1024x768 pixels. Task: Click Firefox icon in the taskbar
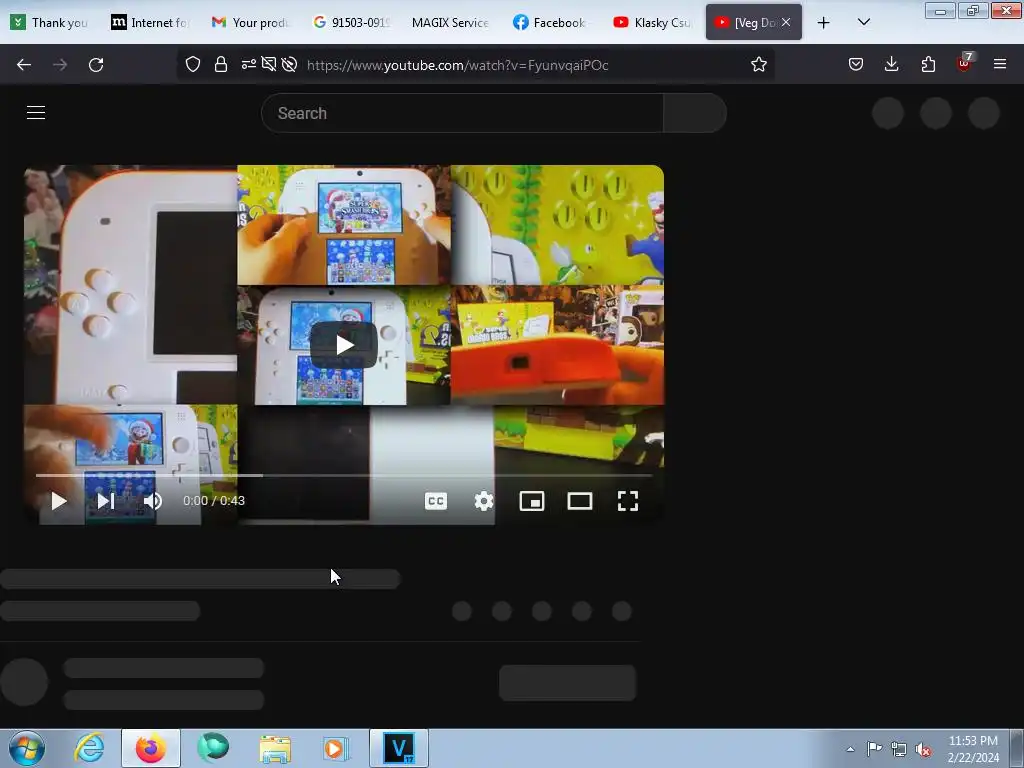pyautogui.click(x=150, y=748)
